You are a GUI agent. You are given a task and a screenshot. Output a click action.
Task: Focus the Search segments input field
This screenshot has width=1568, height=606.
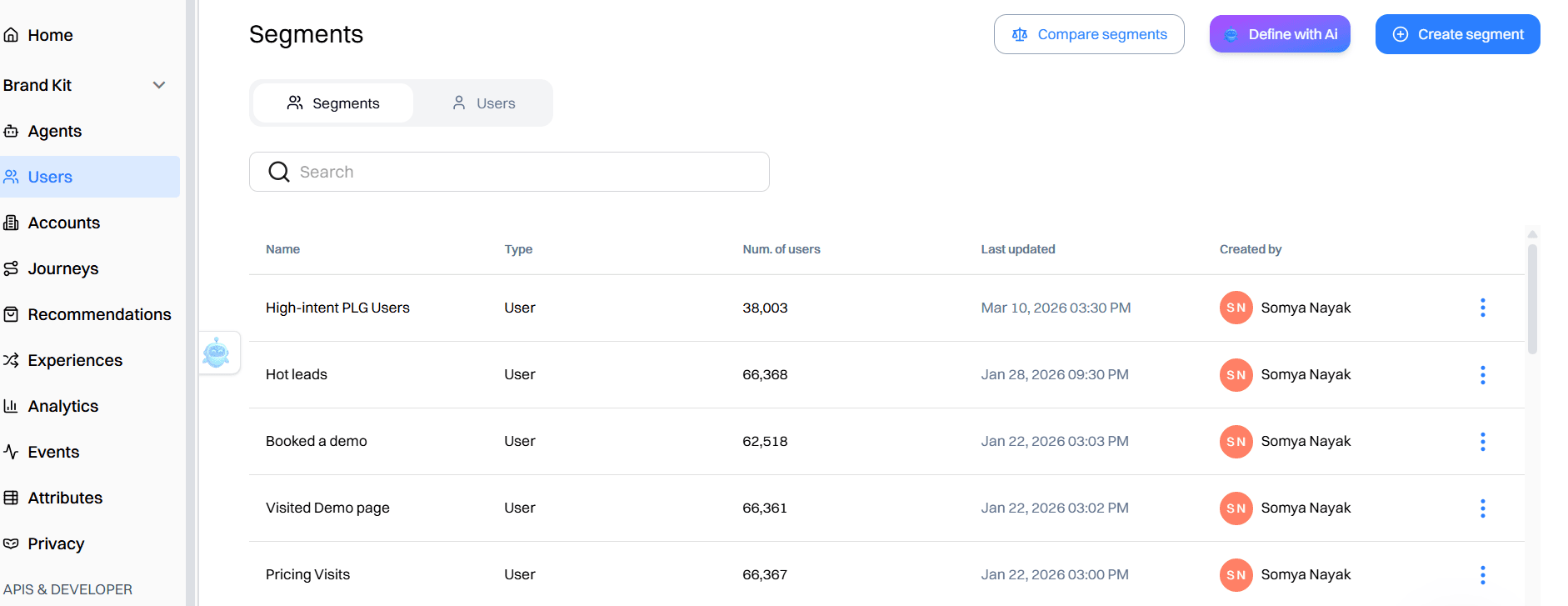click(509, 172)
